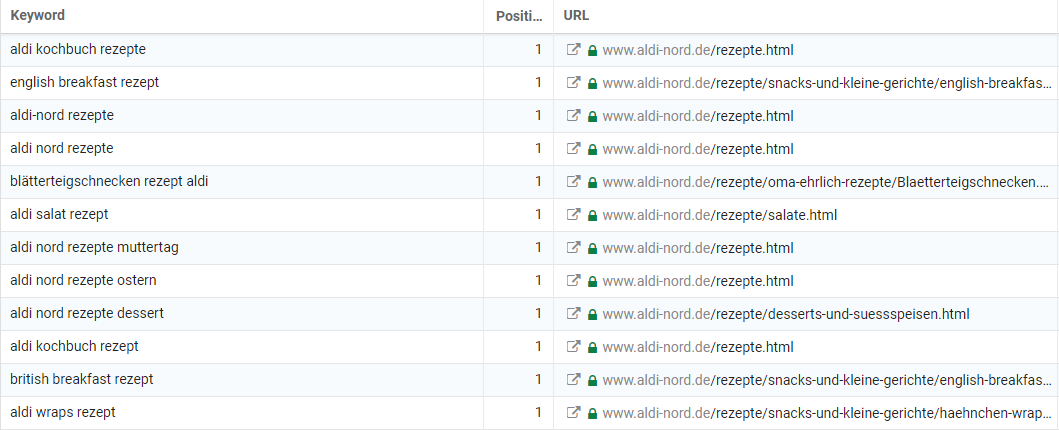Click position value 1 for aldi salat rezept
The height and width of the screenshot is (430, 1059).
pos(538,215)
